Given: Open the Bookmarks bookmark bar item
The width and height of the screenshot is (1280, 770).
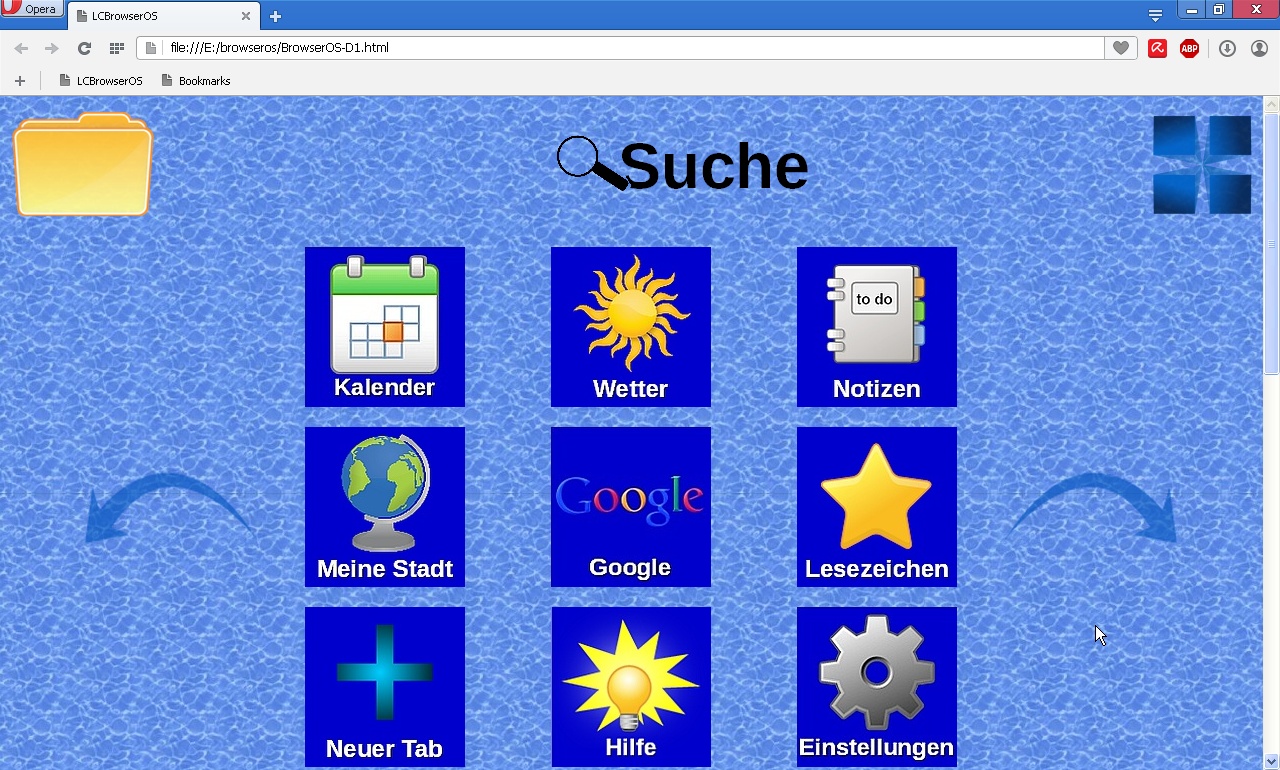Looking at the screenshot, I should [x=196, y=81].
